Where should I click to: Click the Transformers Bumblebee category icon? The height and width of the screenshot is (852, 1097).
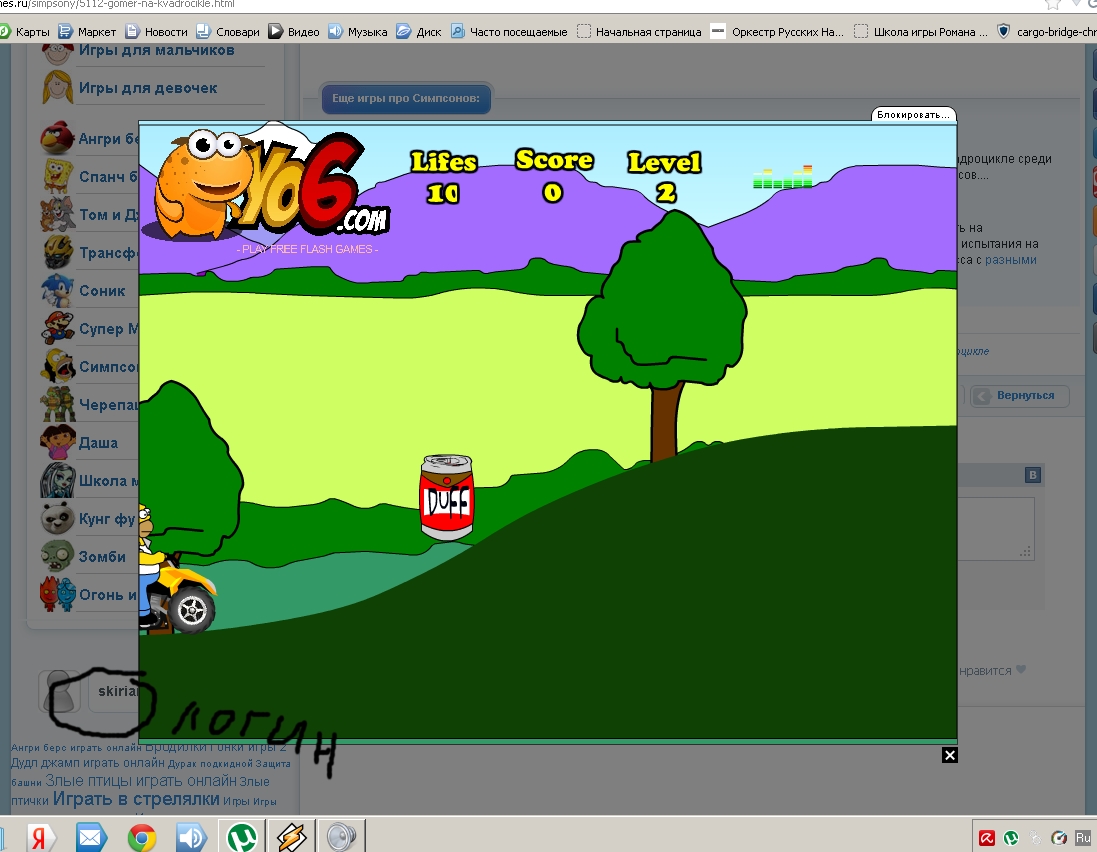[57, 252]
